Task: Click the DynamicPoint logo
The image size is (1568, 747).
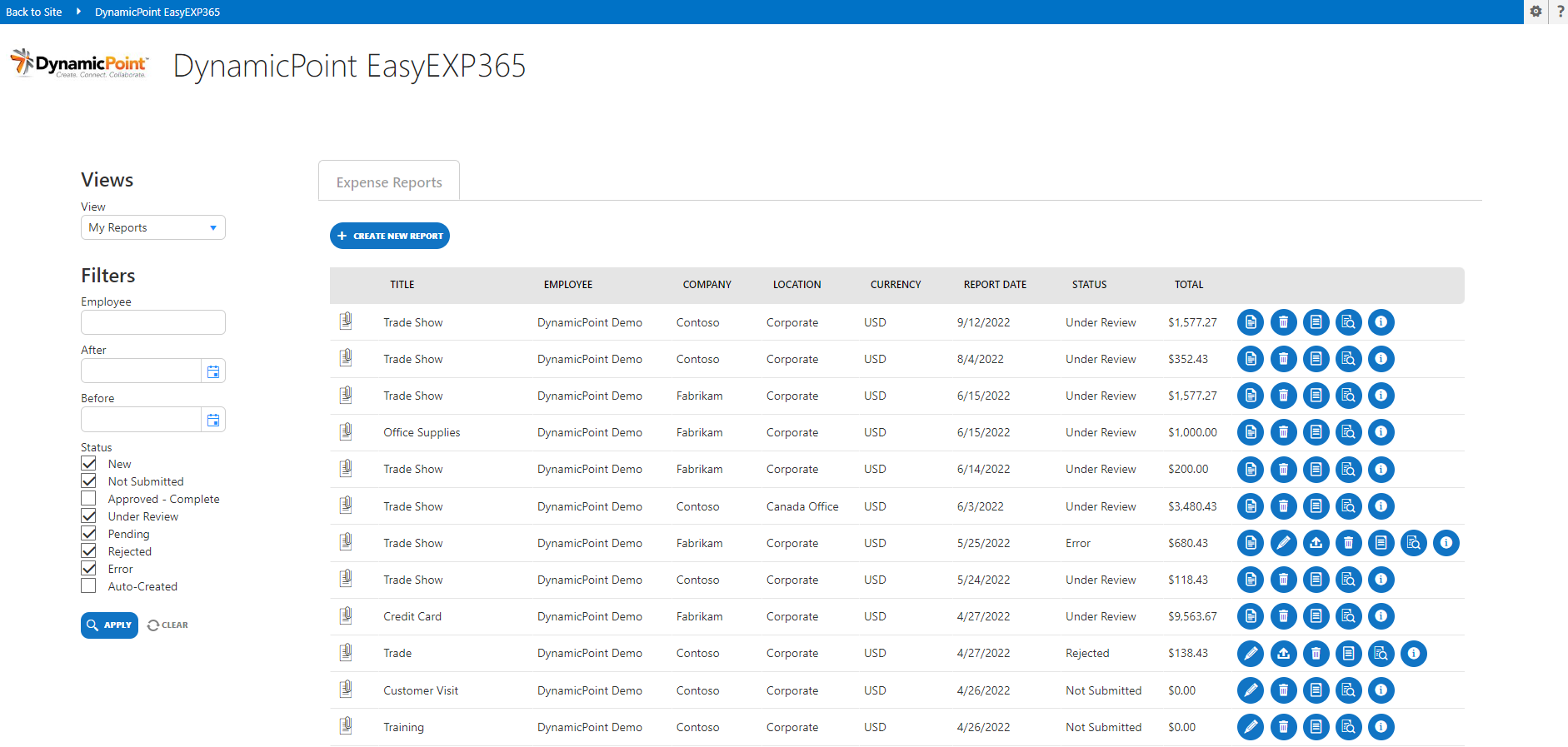Action: coord(80,63)
